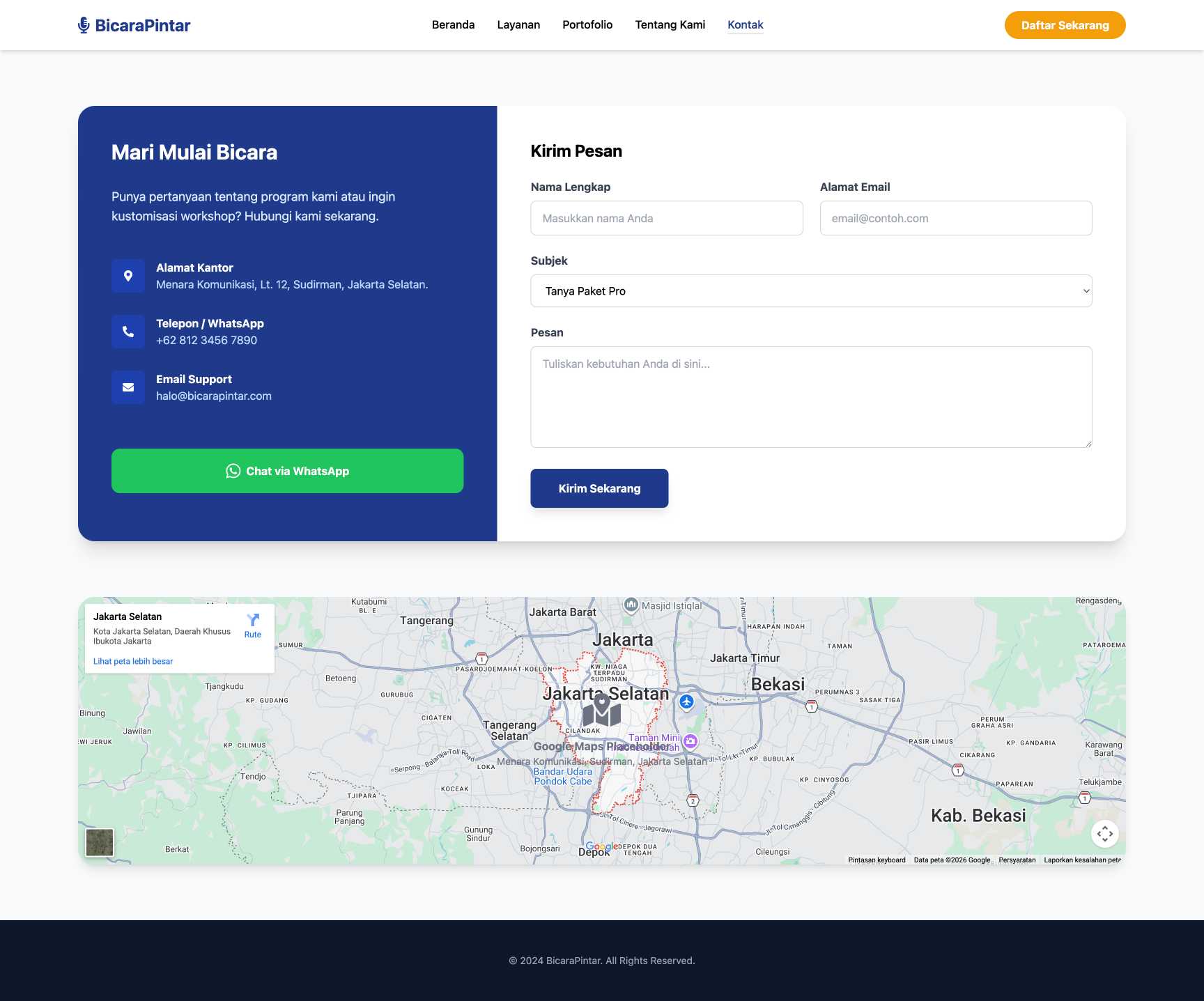Click the Pesan message textarea
Image resolution: width=1204 pixels, height=1001 pixels.
811,396
